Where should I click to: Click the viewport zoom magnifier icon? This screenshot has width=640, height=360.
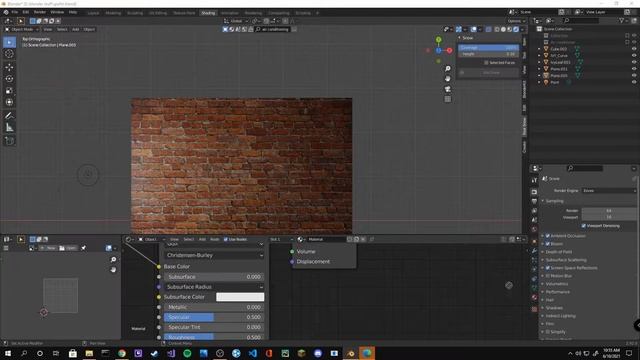(x=448, y=69)
